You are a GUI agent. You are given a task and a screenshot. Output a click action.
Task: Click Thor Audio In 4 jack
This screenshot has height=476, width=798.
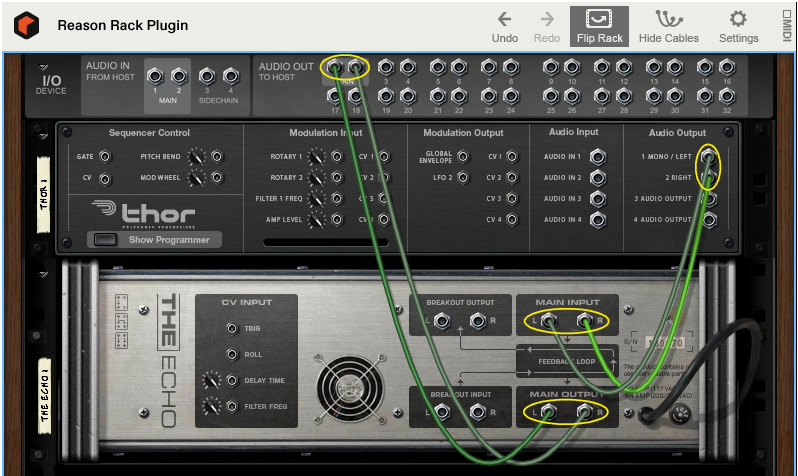pyautogui.click(x=598, y=219)
